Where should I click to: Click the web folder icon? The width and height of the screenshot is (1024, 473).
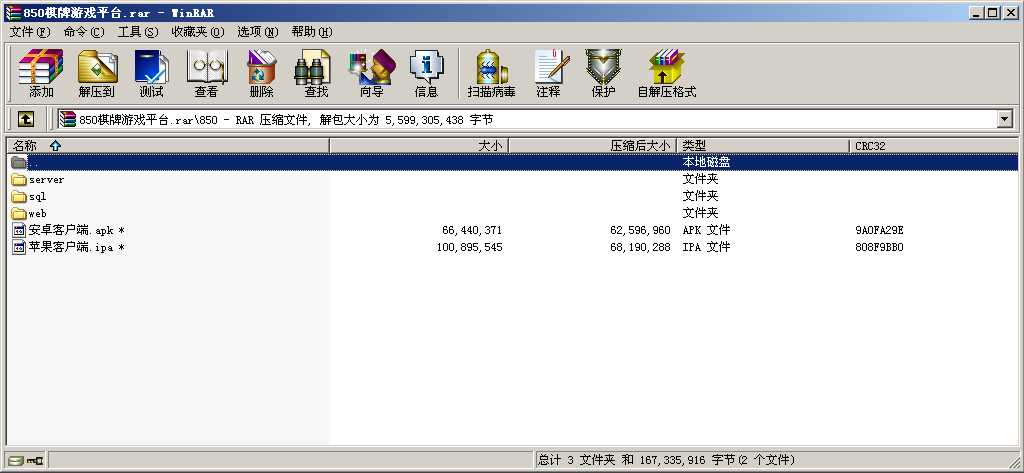(x=19, y=213)
